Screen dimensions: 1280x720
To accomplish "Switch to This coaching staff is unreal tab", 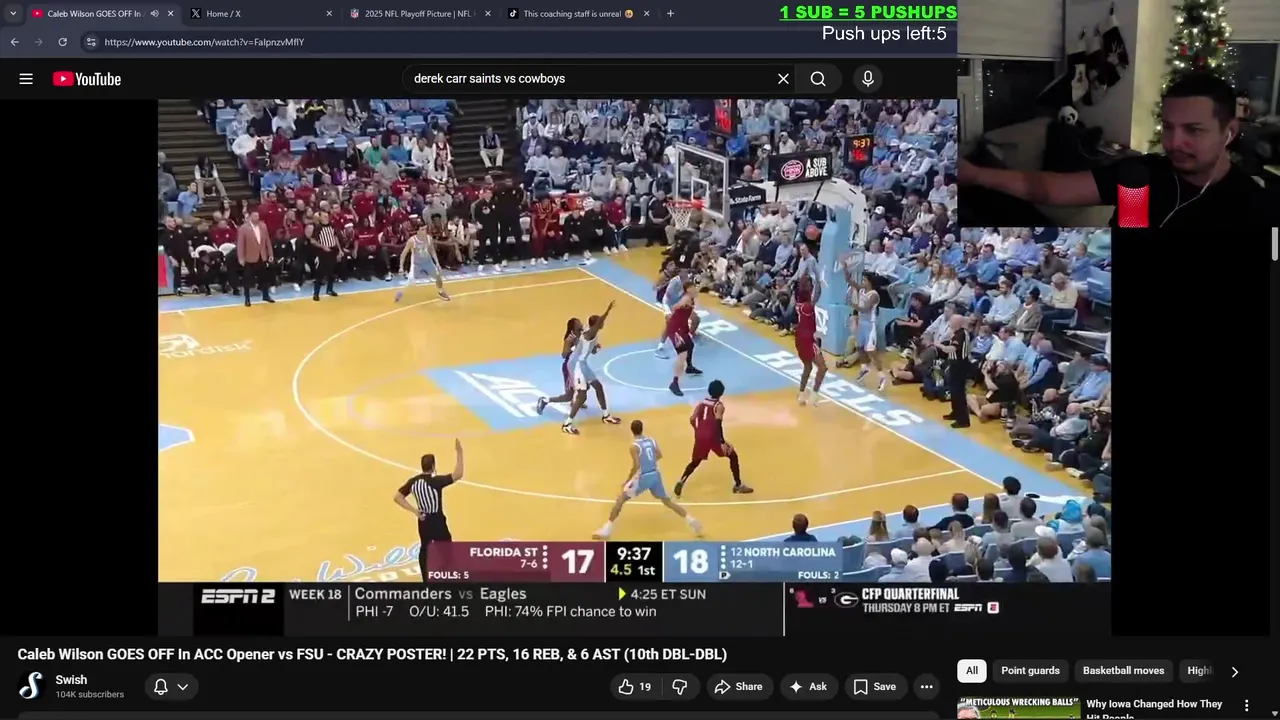I will (577, 14).
